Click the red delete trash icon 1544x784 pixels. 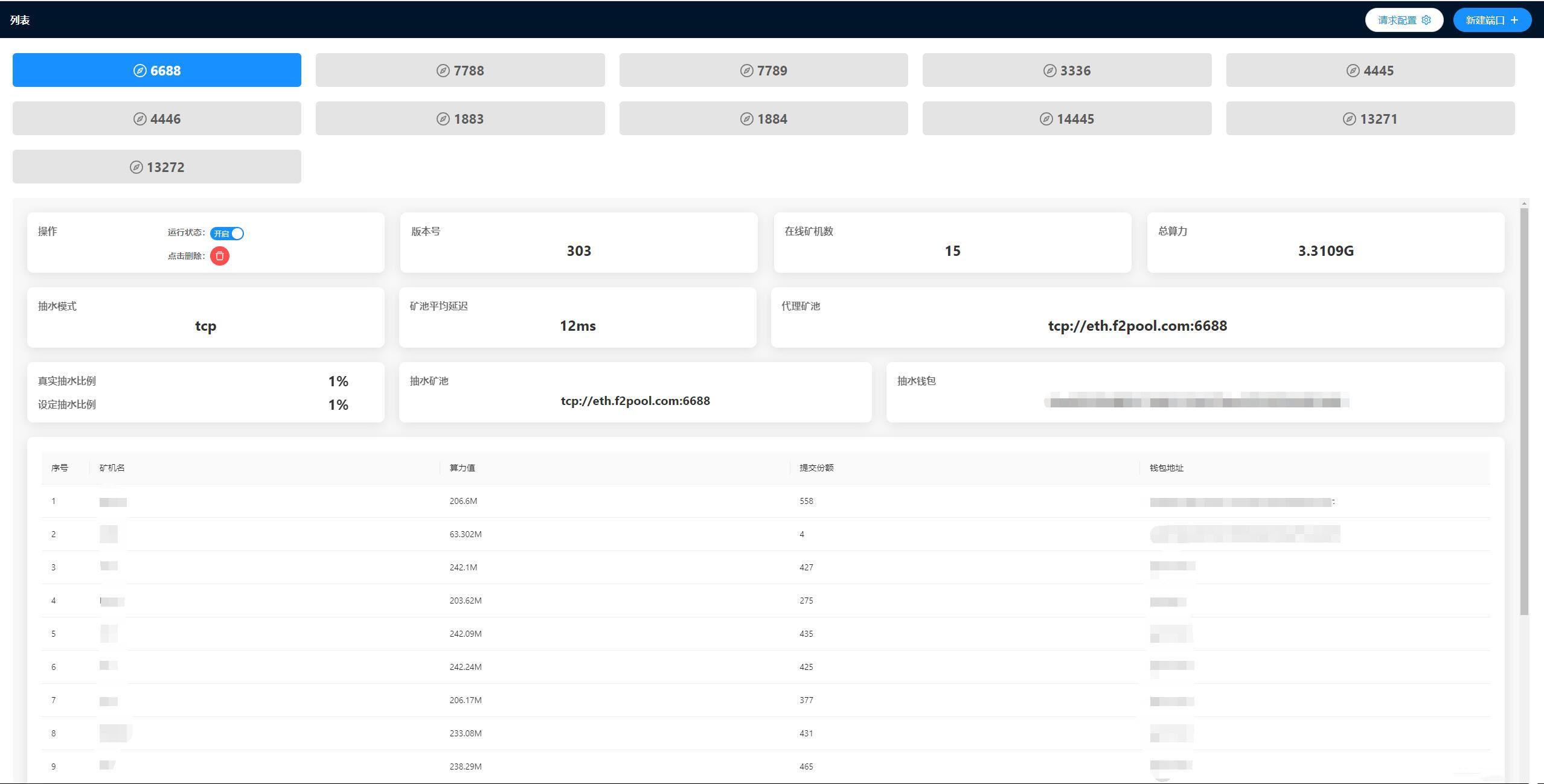[x=219, y=256]
